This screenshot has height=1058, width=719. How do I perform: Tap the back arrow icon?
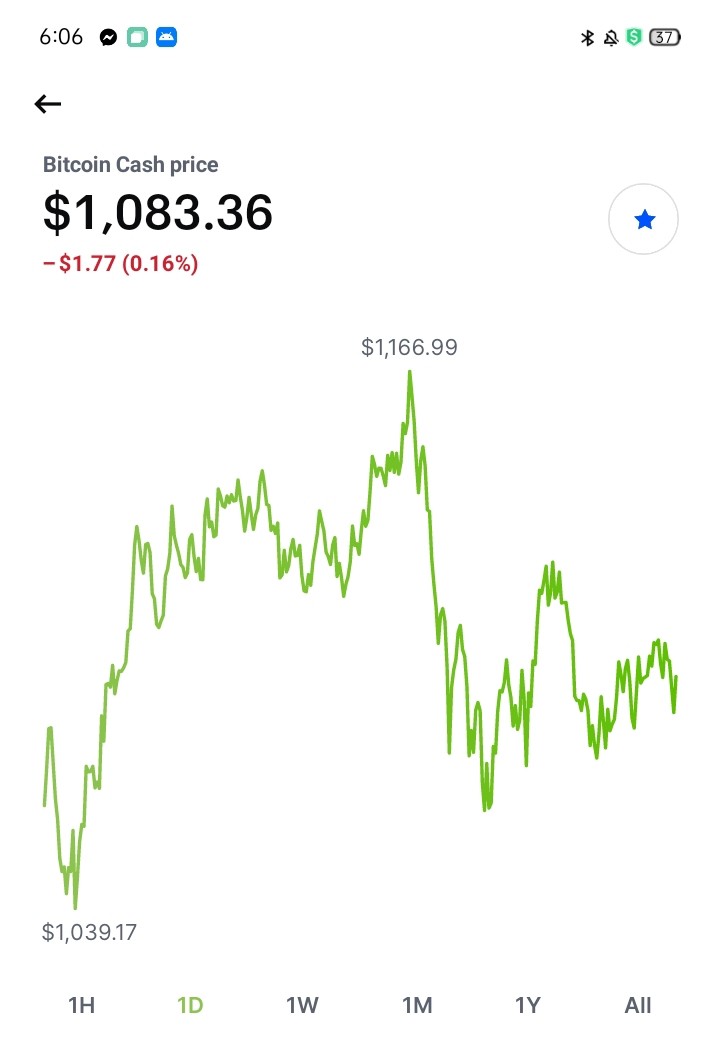[x=48, y=104]
